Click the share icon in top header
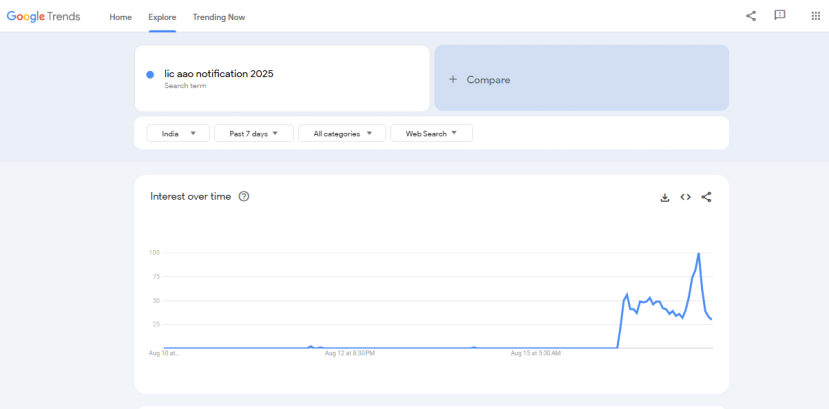 [751, 16]
